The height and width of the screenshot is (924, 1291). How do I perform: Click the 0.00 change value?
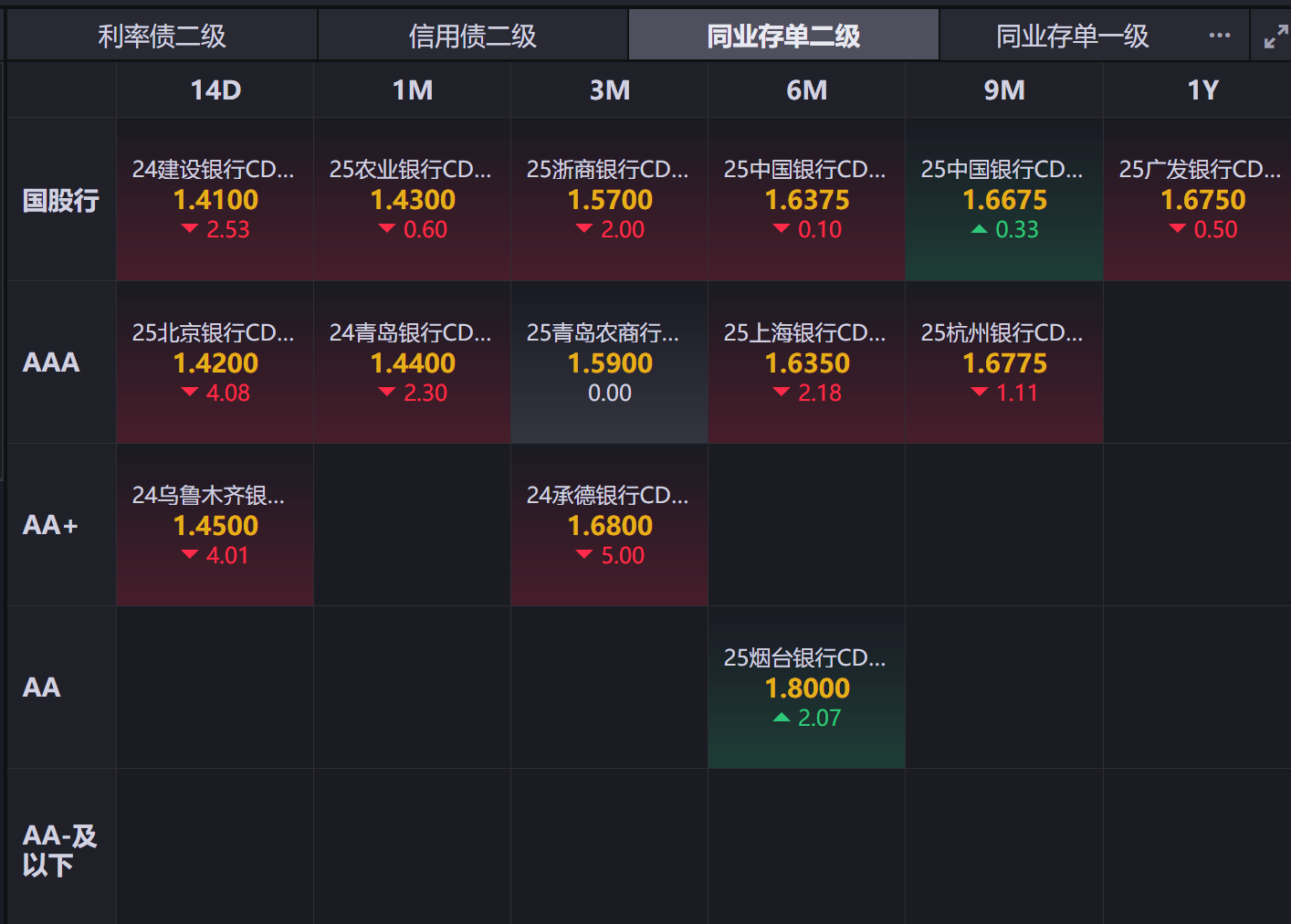pyautogui.click(x=610, y=393)
